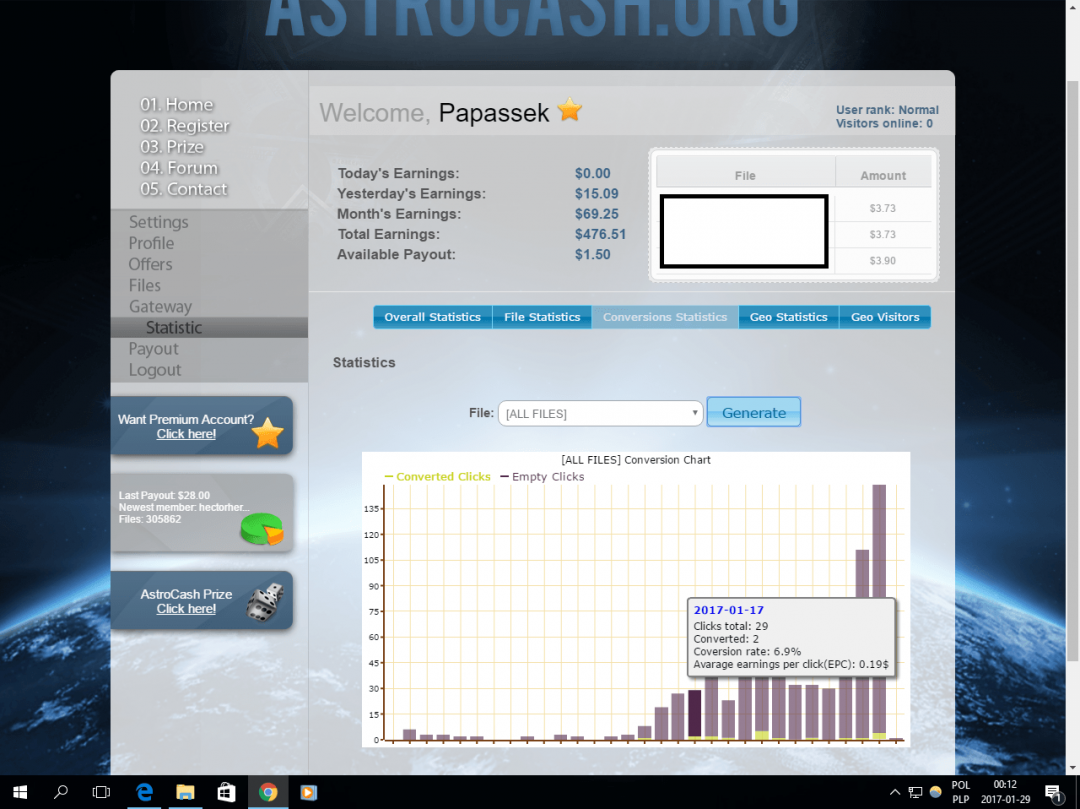Switch to the Geo Statistics tab
The height and width of the screenshot is (809, 1080).
tap(788, 317)
